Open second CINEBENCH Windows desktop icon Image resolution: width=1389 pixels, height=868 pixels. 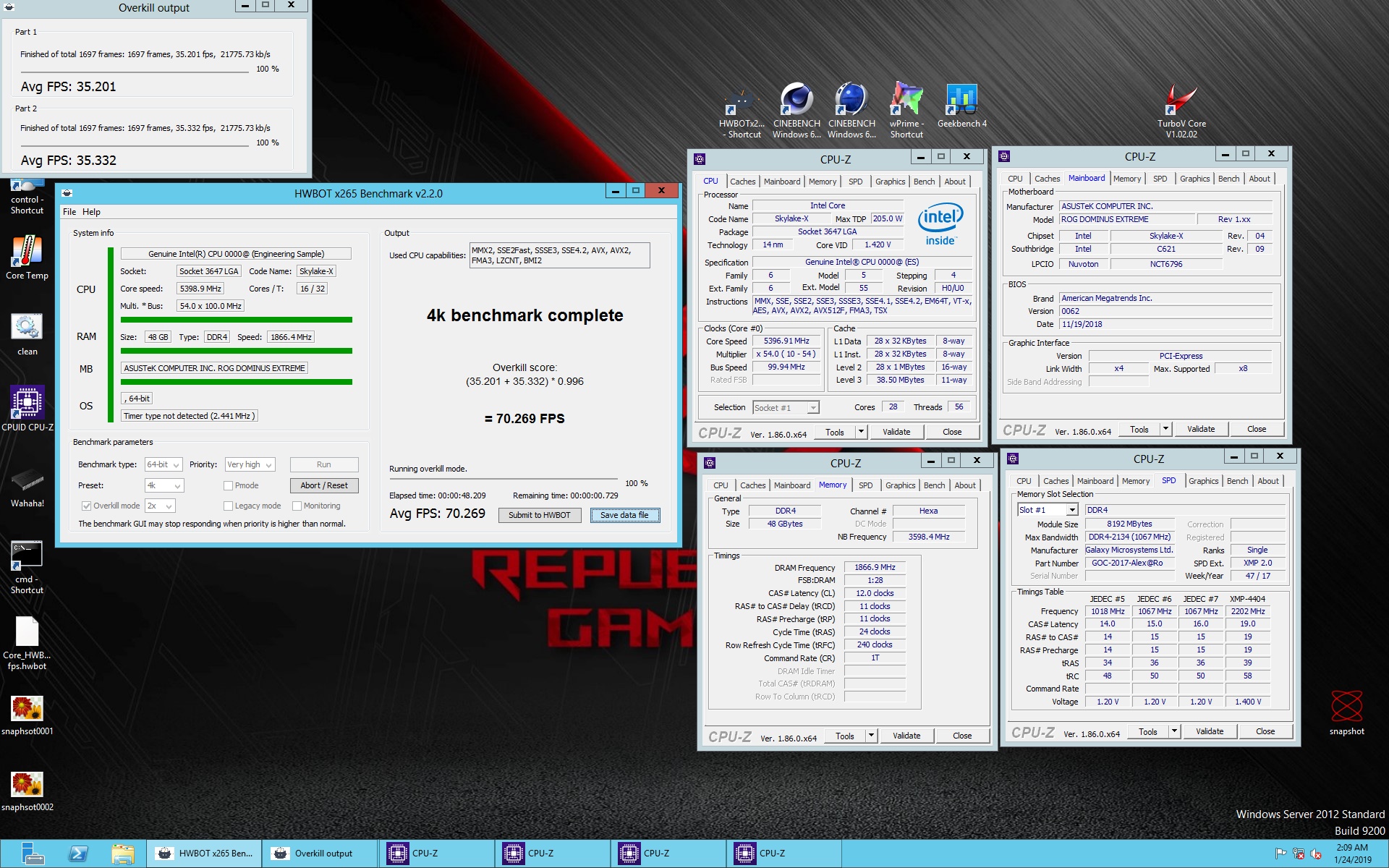click(x=851, y=111)
